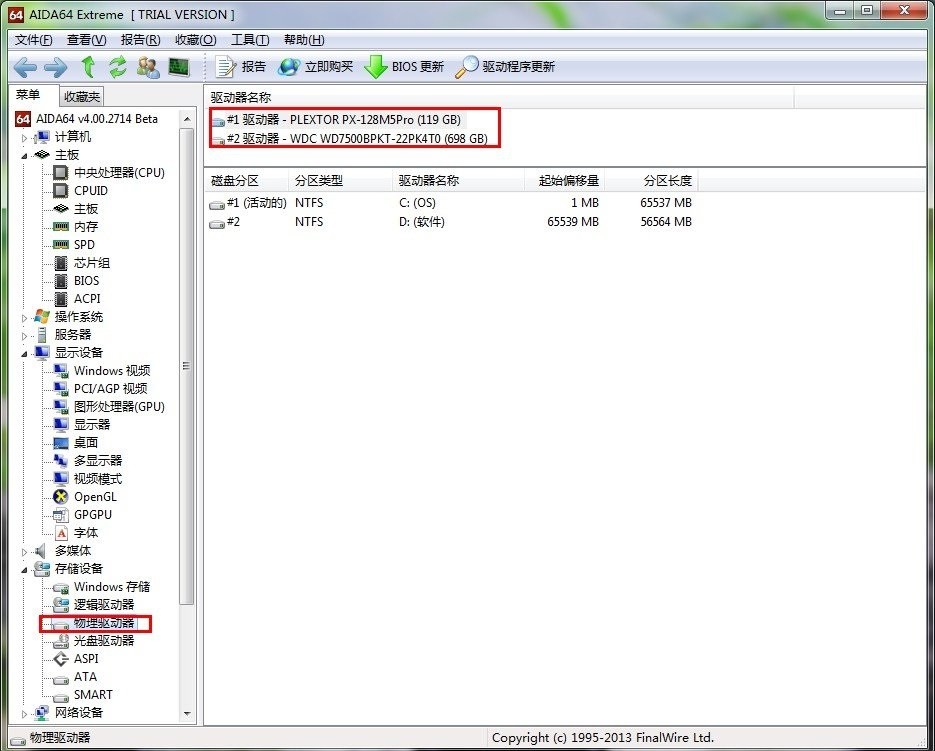This screenshot has width=935, height=751.
Task: Click the green Up arrow toolbar icon
Action: point(88,67)
